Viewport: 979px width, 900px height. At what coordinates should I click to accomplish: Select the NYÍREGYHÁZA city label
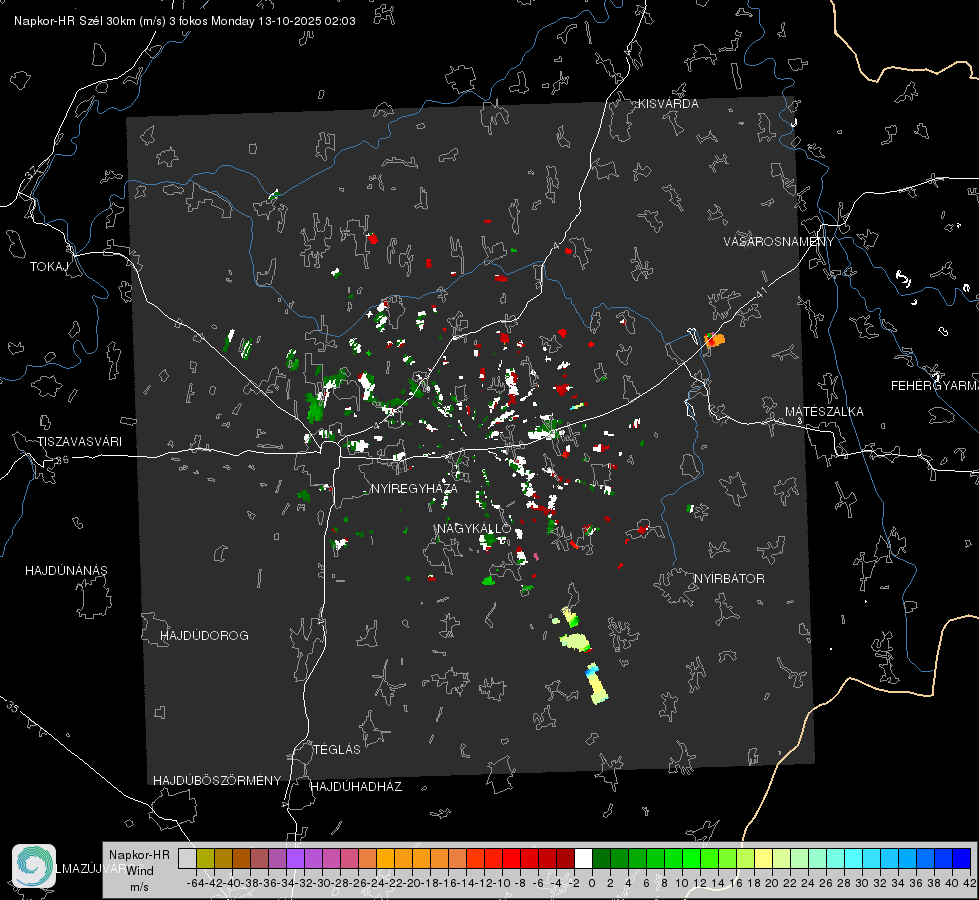click(414, 488)
